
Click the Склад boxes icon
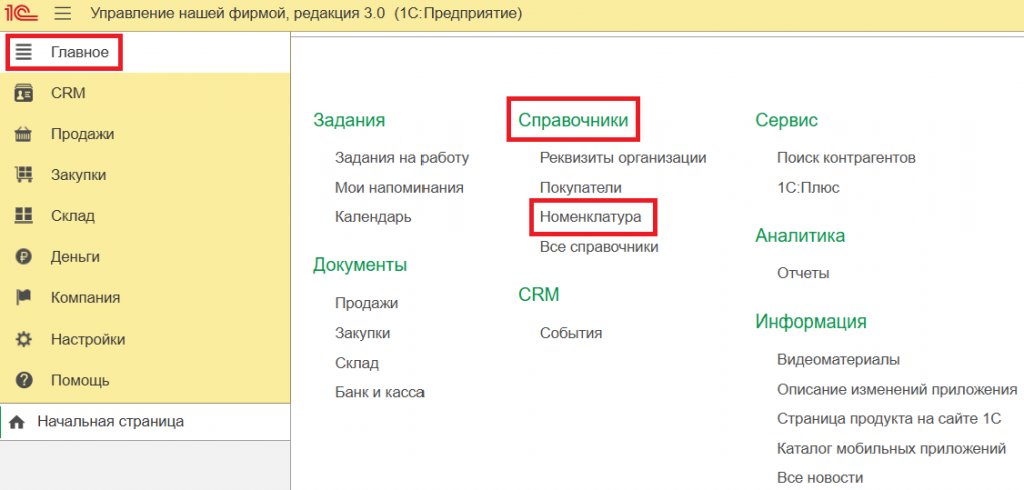(x=24, y=216)
